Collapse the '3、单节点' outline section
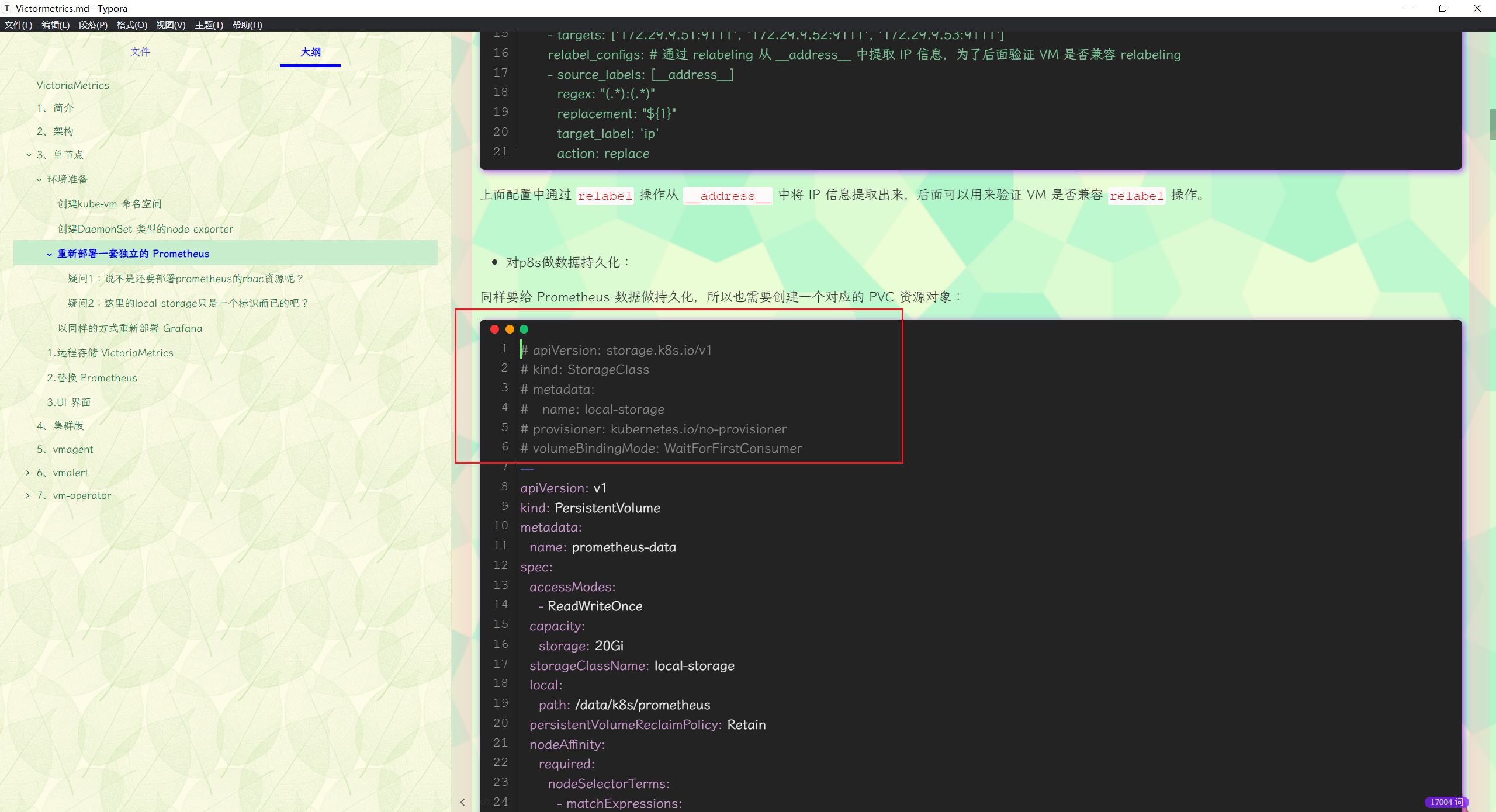Image resolution: width=1496 pixels, height=812 pixels. [29, 155]
